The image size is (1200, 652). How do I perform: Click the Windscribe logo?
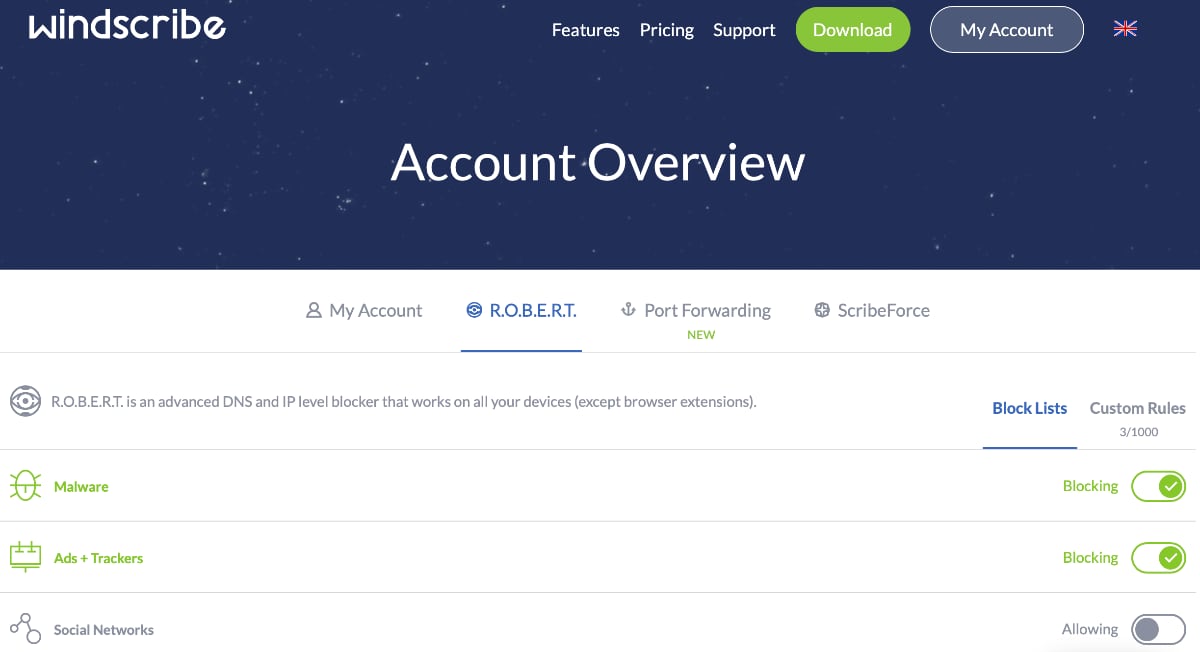click(127, 27)
